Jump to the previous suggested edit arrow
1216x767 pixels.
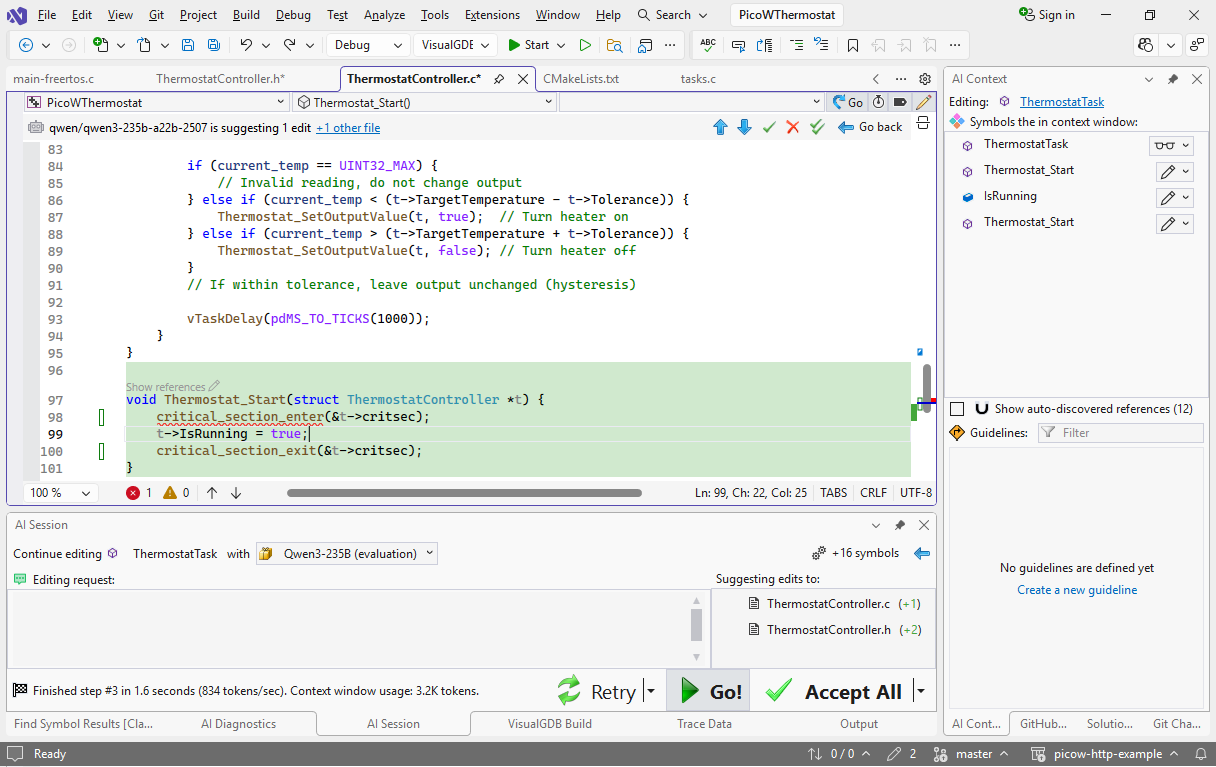(x=720, y=127)
